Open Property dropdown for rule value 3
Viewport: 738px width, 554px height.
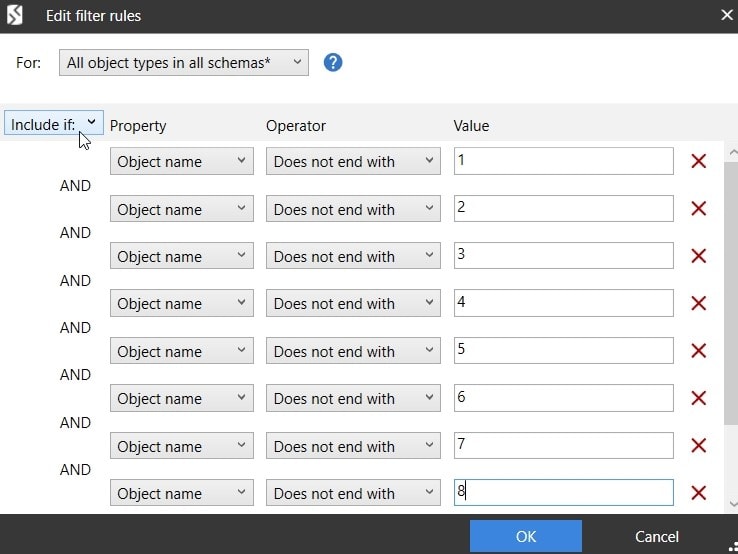click(182, 256)
